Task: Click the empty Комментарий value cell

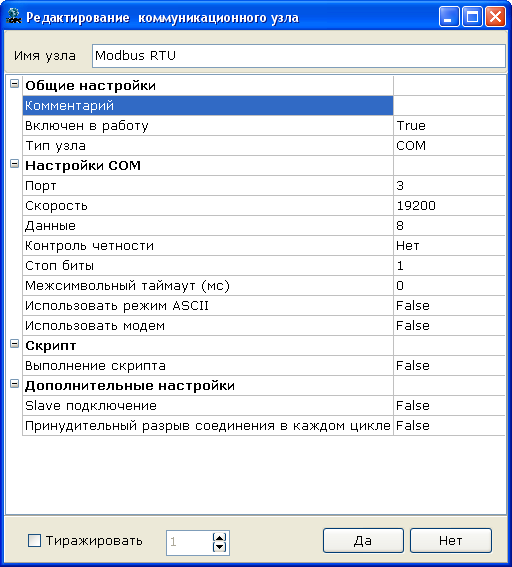Action: tap(449, 106)
